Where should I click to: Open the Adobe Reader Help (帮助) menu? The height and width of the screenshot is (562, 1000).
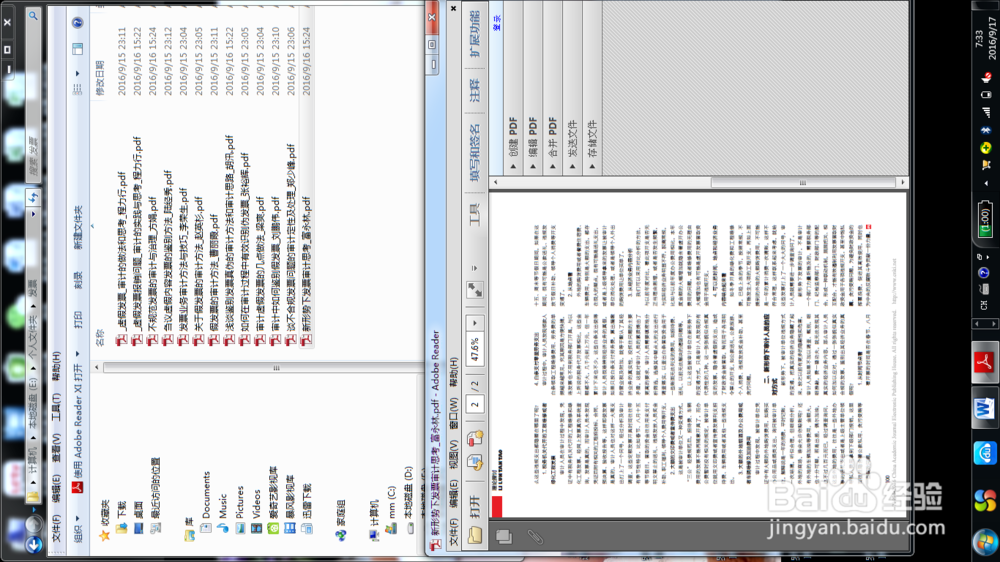453,372
